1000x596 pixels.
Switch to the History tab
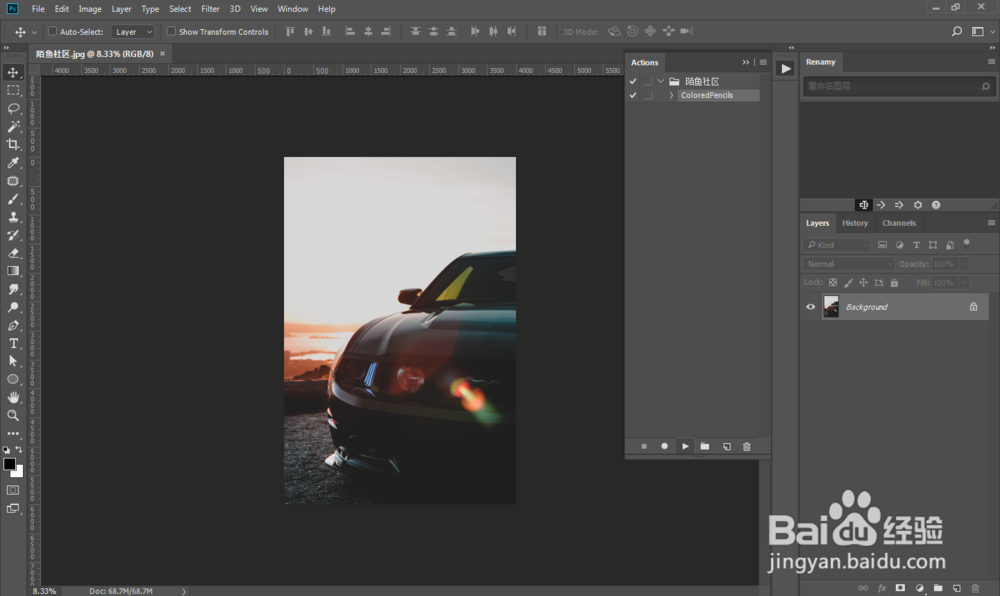coord(855,223)
